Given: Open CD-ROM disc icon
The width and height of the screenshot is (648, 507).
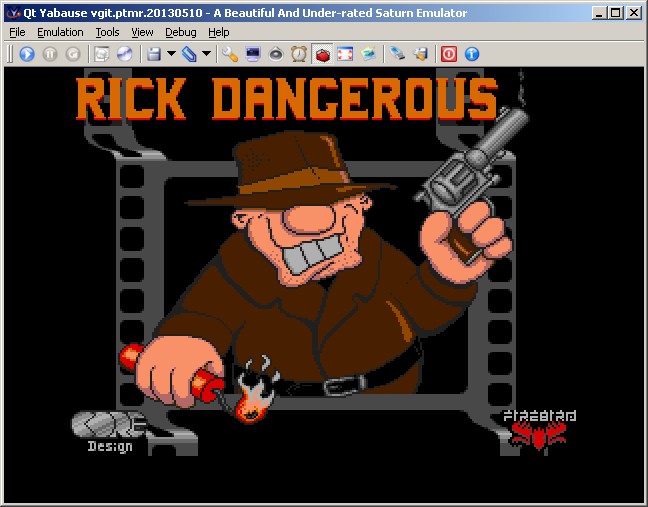Looking at the screenshot, I should pos(124,54).
